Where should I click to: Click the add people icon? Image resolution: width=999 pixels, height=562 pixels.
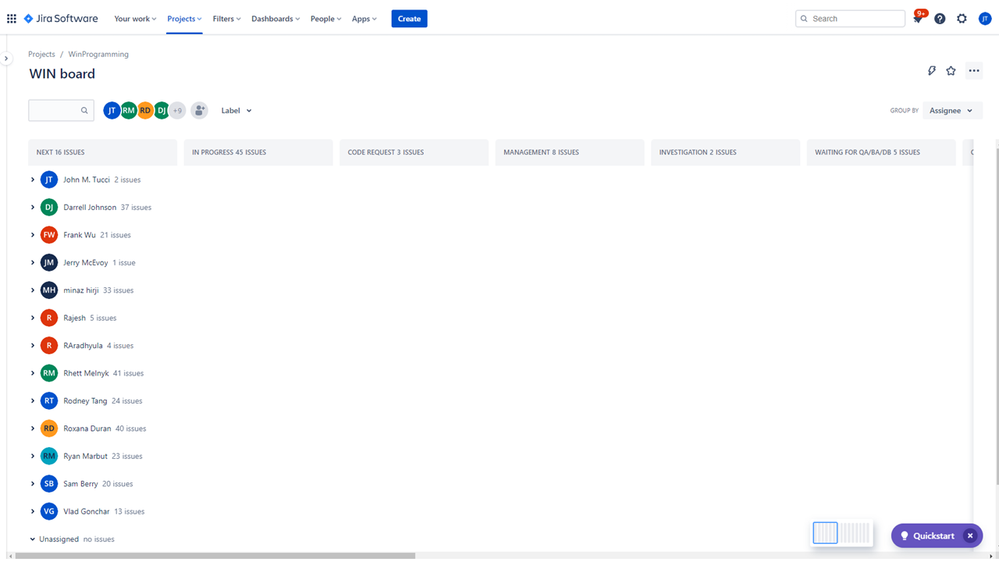point(199,110)
